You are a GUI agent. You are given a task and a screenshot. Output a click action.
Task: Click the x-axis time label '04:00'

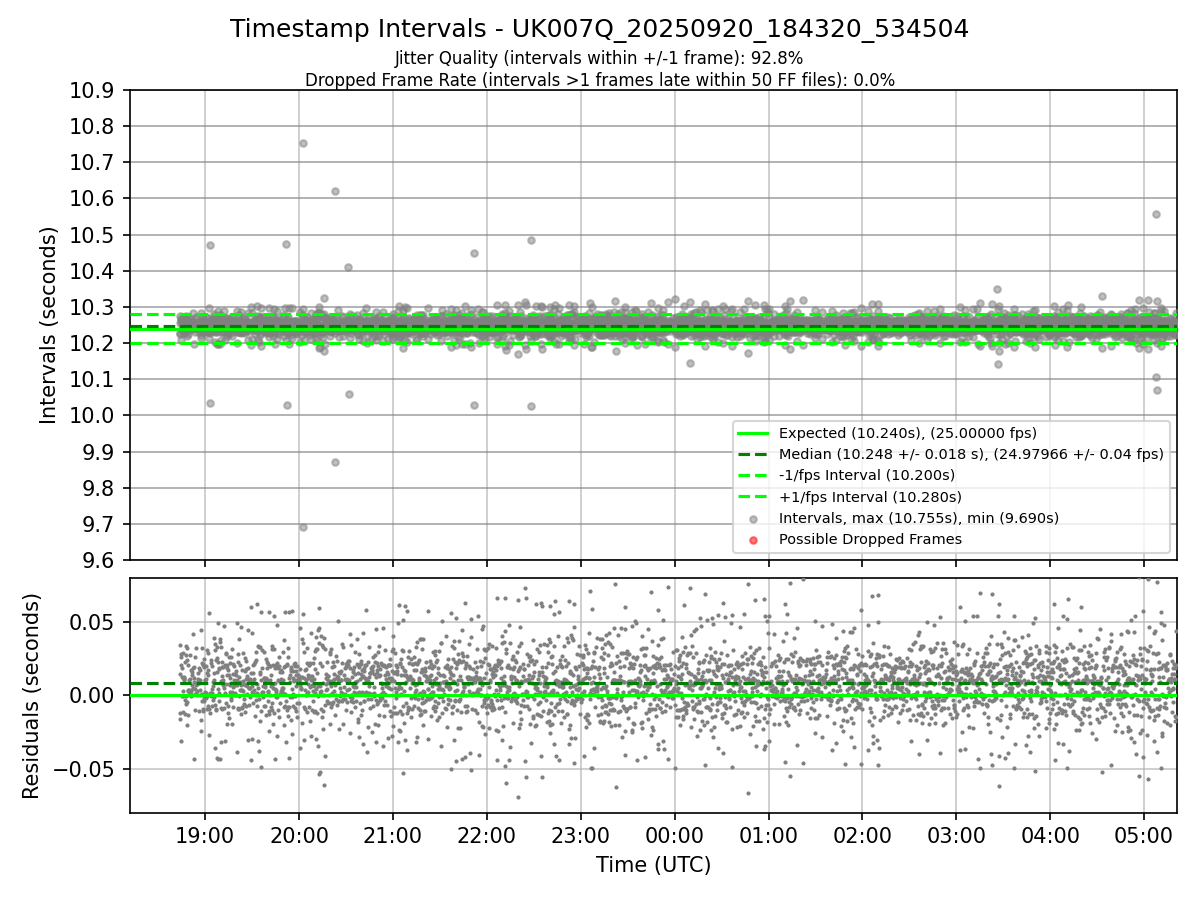click(x=1051, y=834)
